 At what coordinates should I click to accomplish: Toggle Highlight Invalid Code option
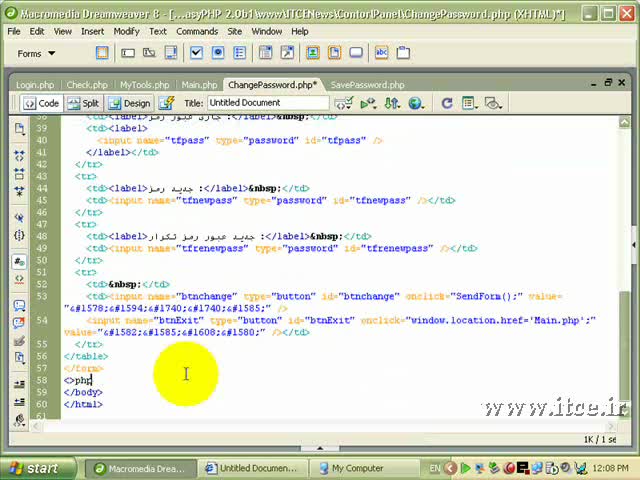point(19,279)
